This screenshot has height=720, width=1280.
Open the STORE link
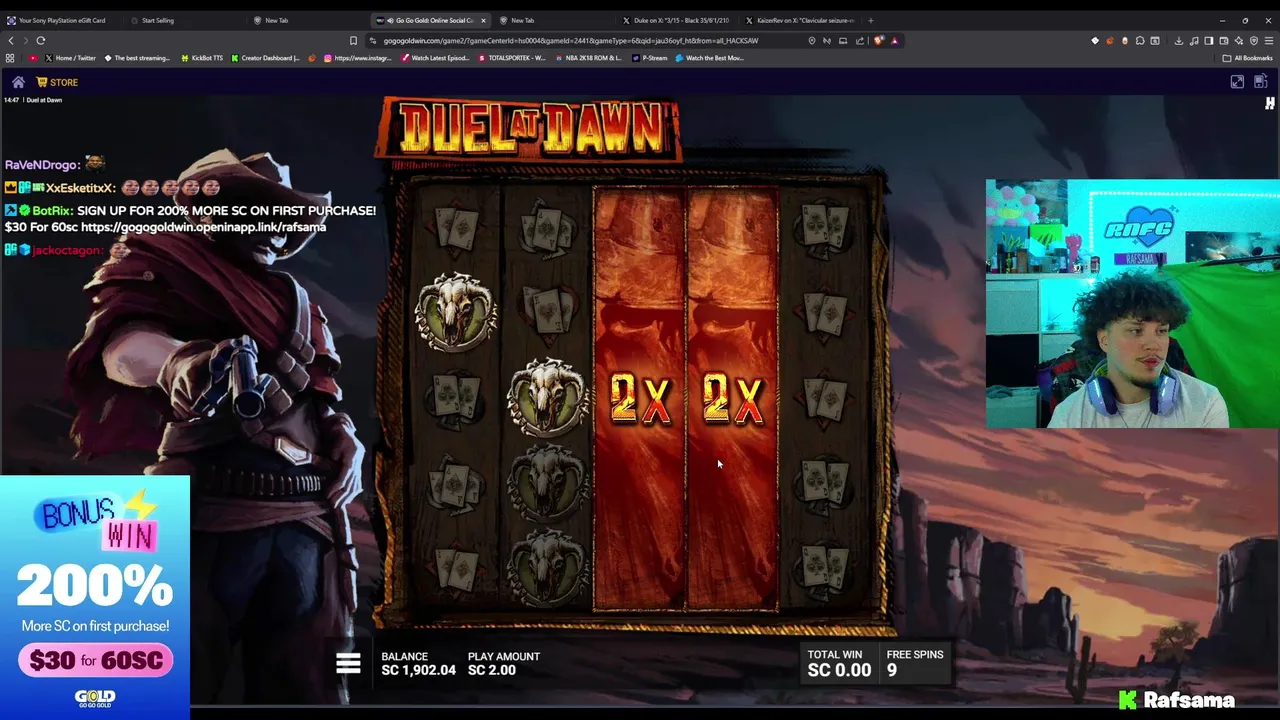(57, 82)
